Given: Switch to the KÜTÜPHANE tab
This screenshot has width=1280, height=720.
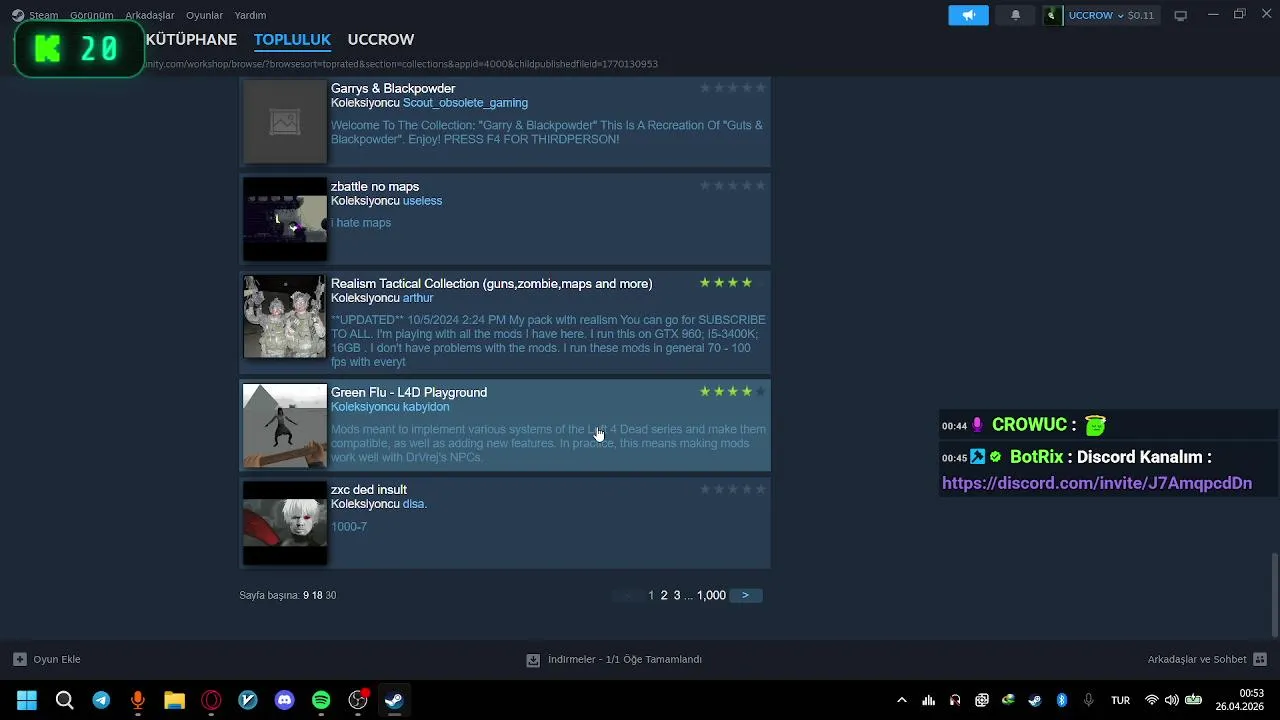Looking at the screenshot, I should [191, 39].
